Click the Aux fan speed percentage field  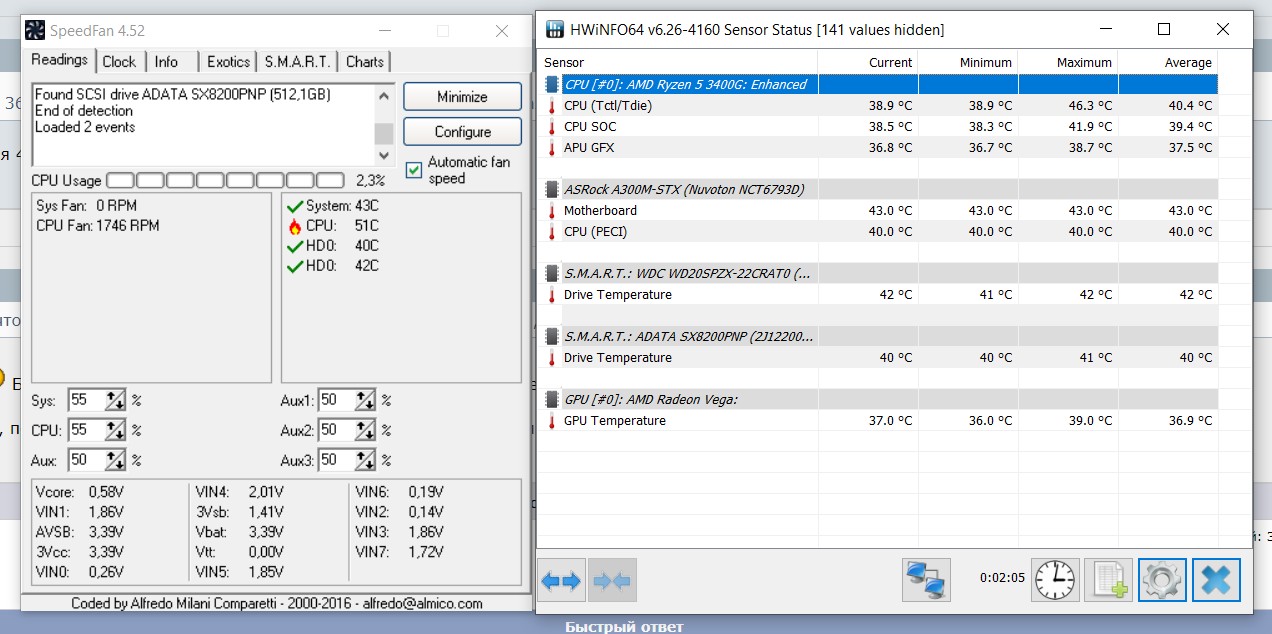pos(85,460)
